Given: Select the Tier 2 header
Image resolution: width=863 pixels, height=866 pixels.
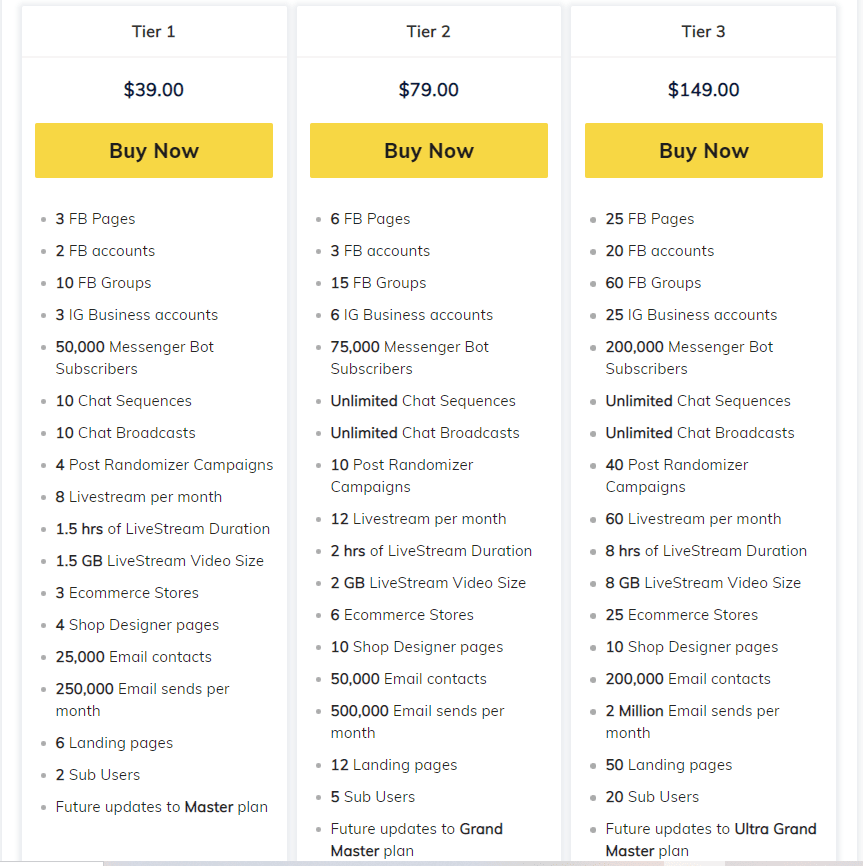Looking at the screenshot, I should [x=428, y=31].
